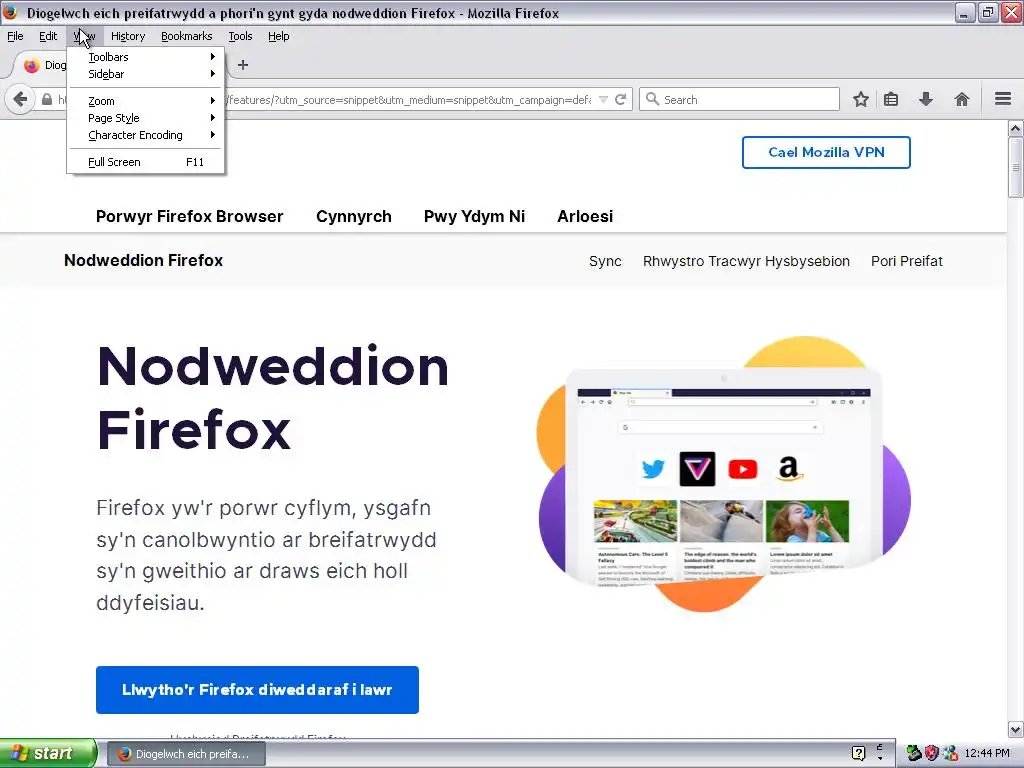Click the Back arrow navigation button

pyautogui.click(x=20, y=99)
